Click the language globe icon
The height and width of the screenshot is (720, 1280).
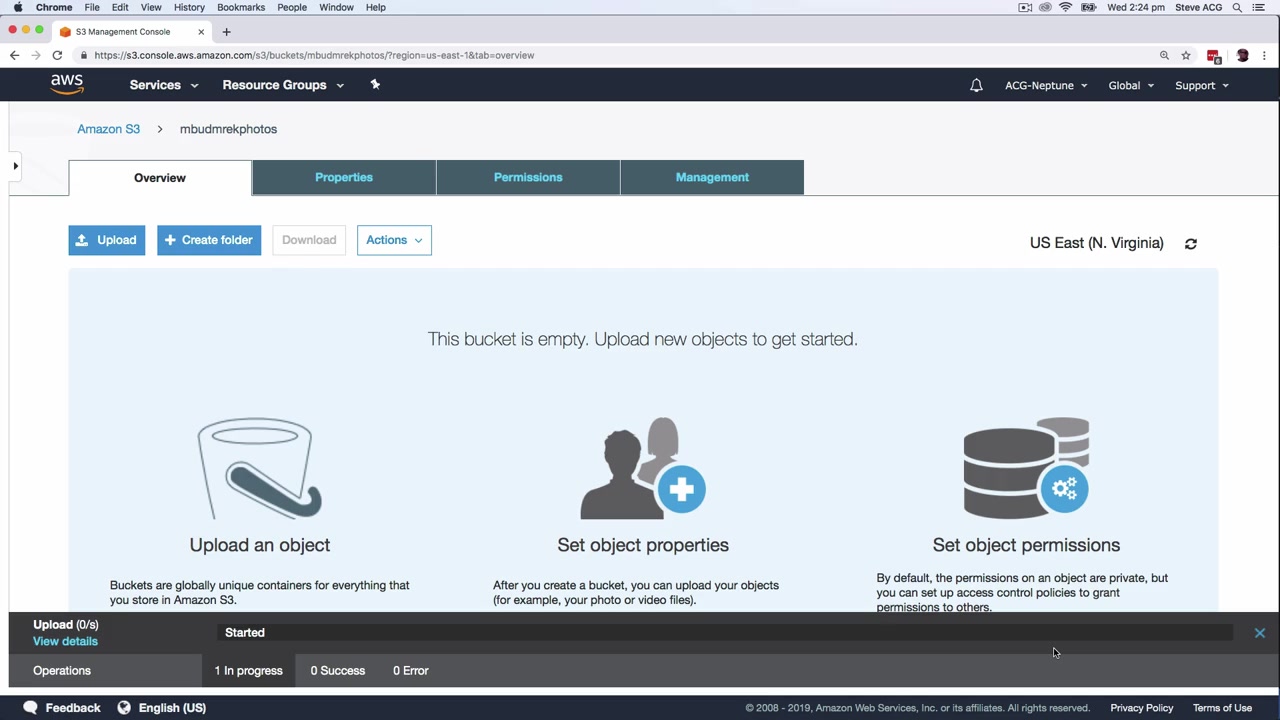(x=124, y=707)
